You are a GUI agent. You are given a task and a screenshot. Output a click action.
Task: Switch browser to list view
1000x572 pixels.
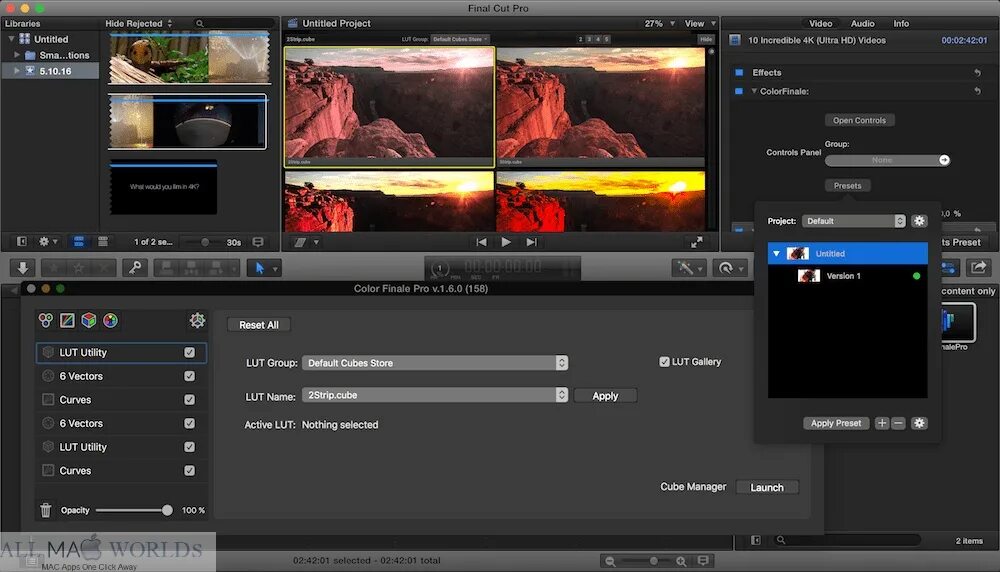pos(103,242)
